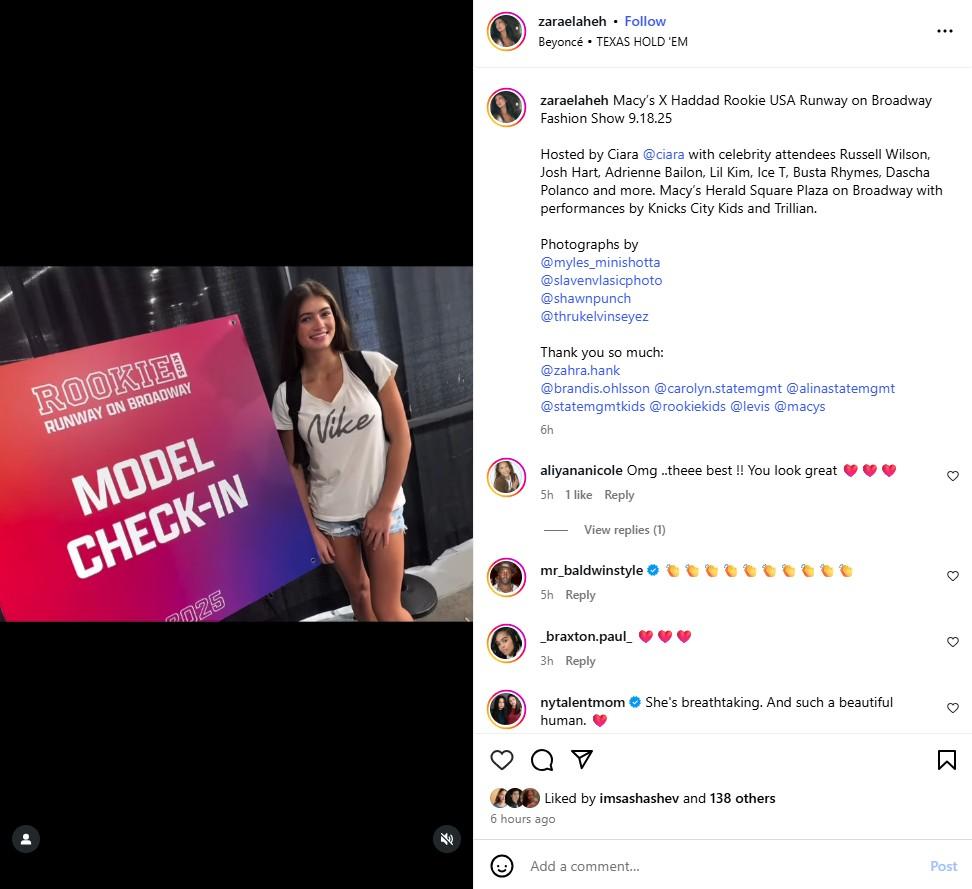972x889 pixels.
Task: Open nytalentmom's profile avatar
Action: point(506,709)
